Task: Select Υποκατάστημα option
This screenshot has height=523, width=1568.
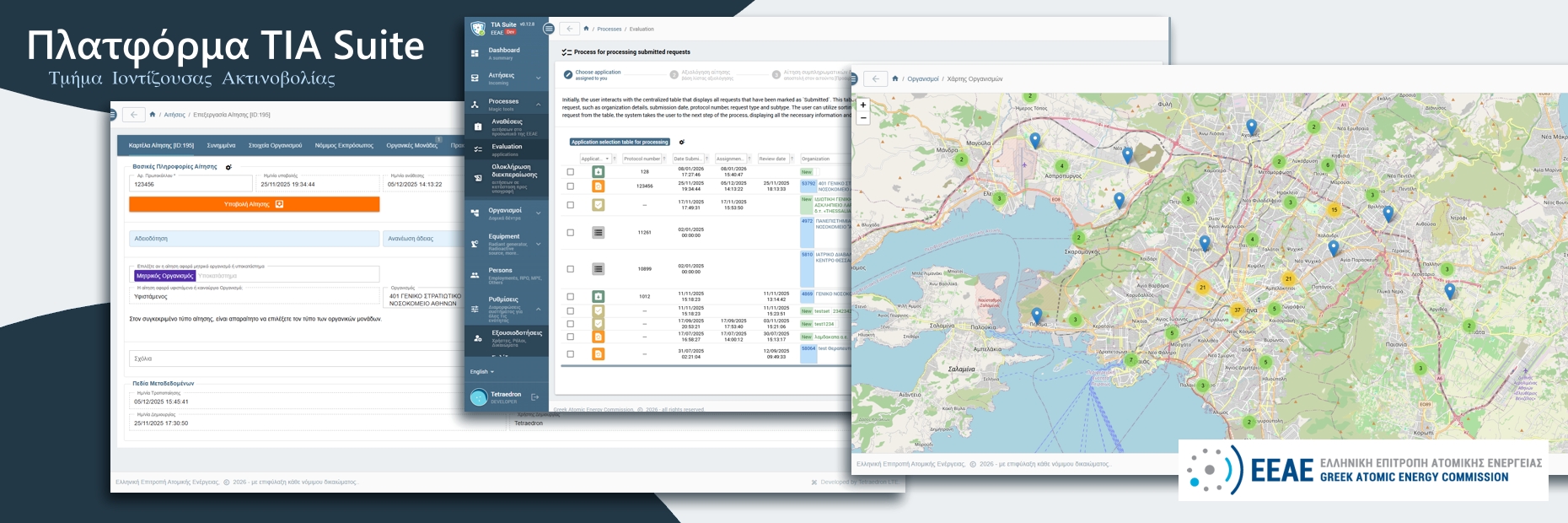Action: pos(218,276)
